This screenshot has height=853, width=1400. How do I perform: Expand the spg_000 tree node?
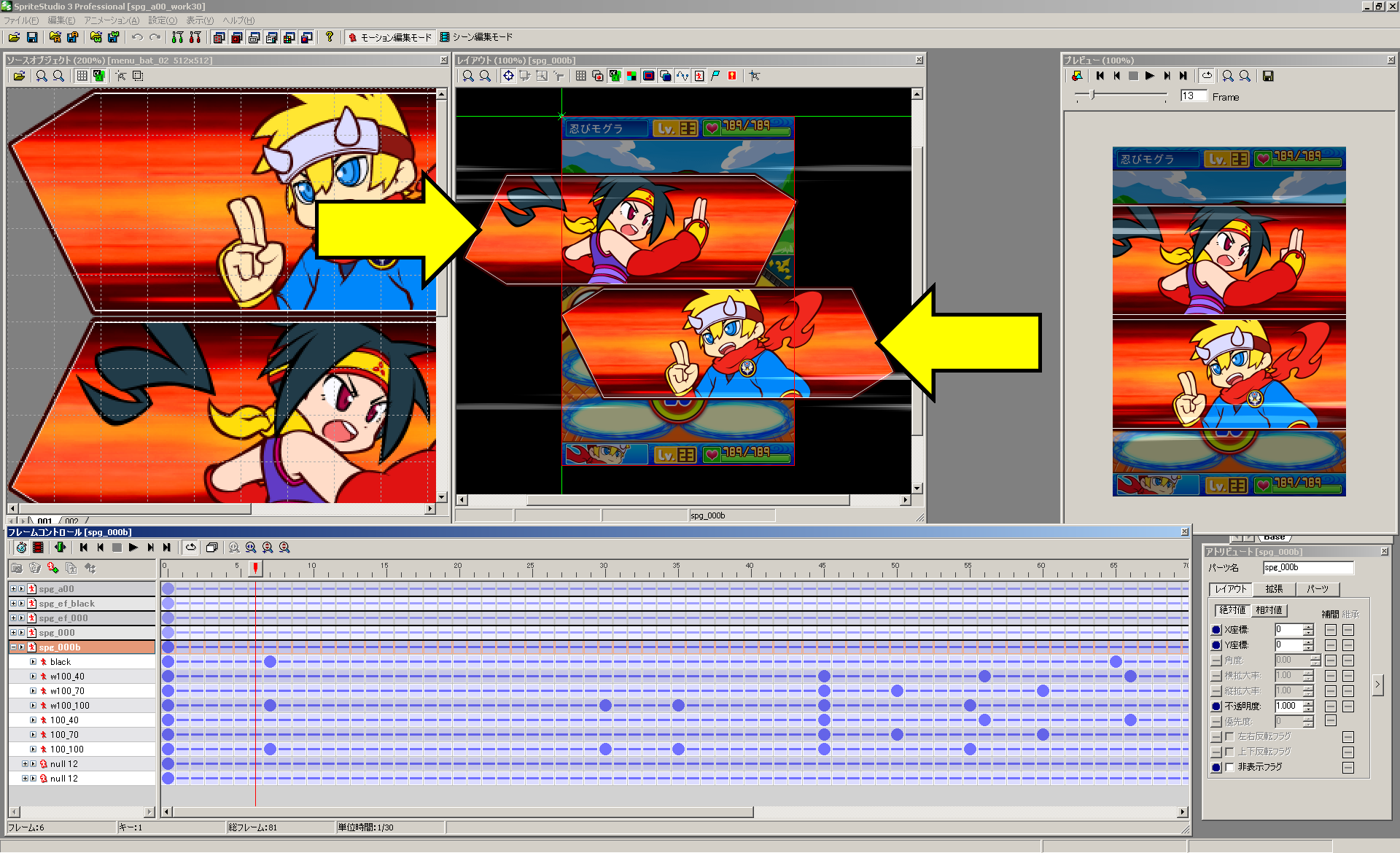pos(13,632)
